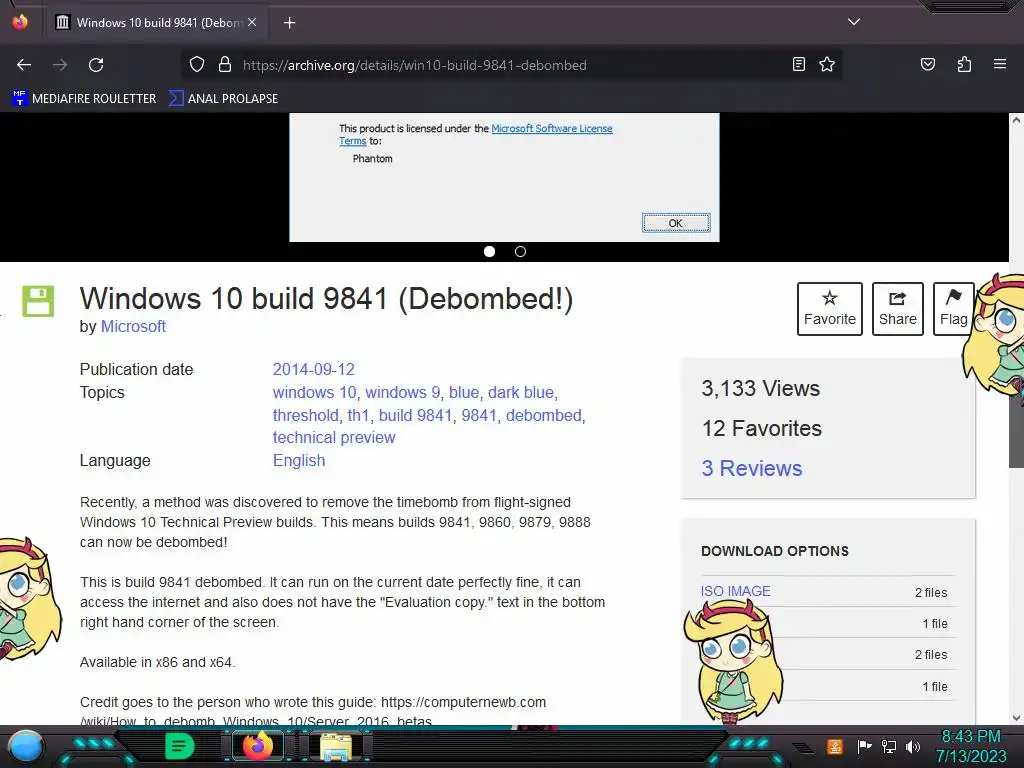Open the Firefox hamburger menu
This screenshot has width=1024, height=768.
pos(999,64)
